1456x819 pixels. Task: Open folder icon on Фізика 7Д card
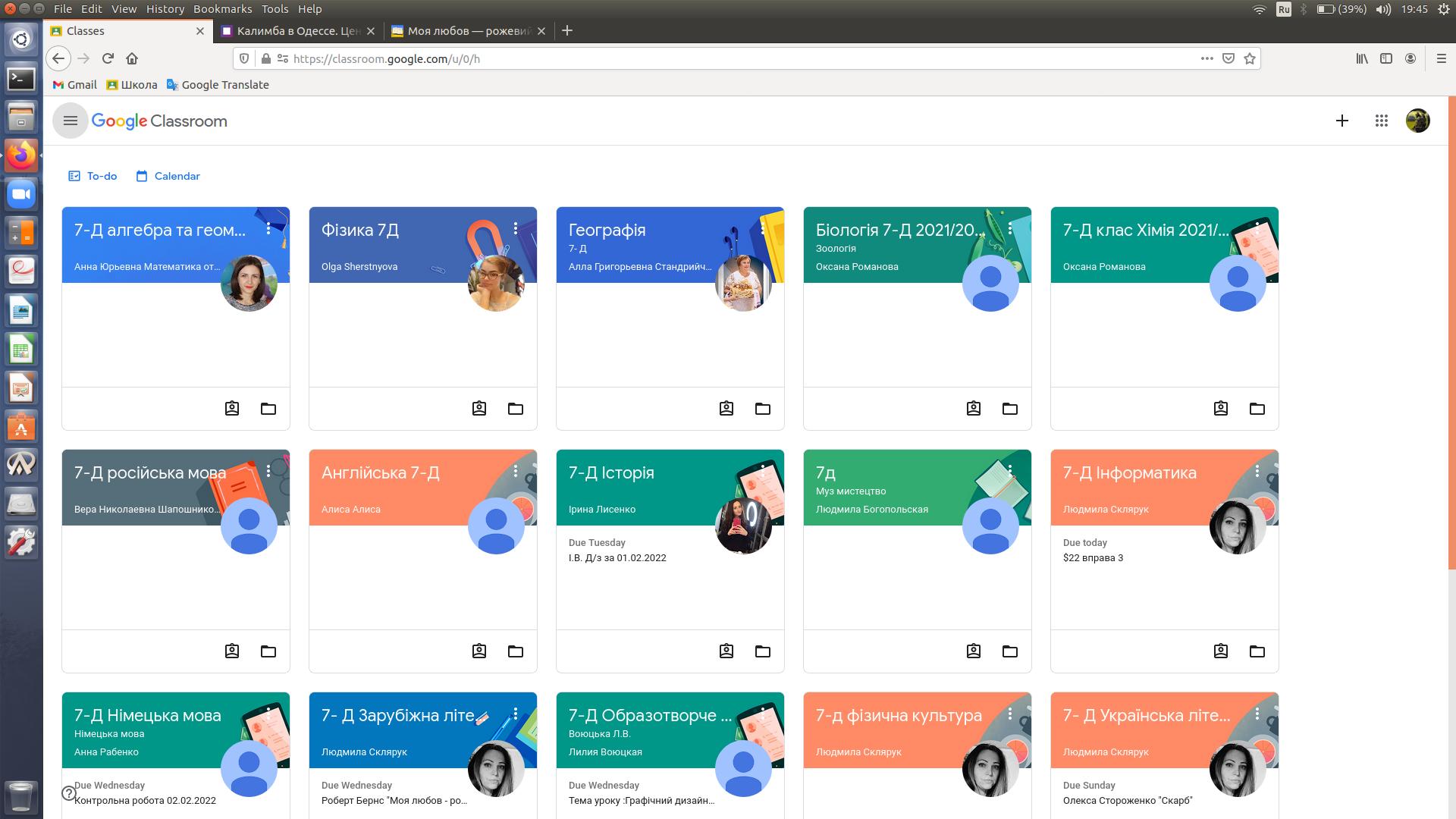(x=516, y=409)
